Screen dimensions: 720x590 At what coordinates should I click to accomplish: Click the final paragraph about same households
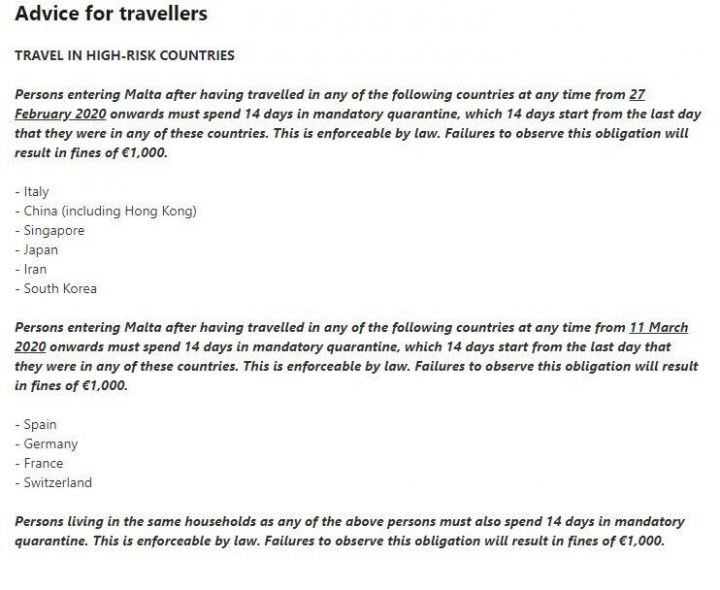350,532
